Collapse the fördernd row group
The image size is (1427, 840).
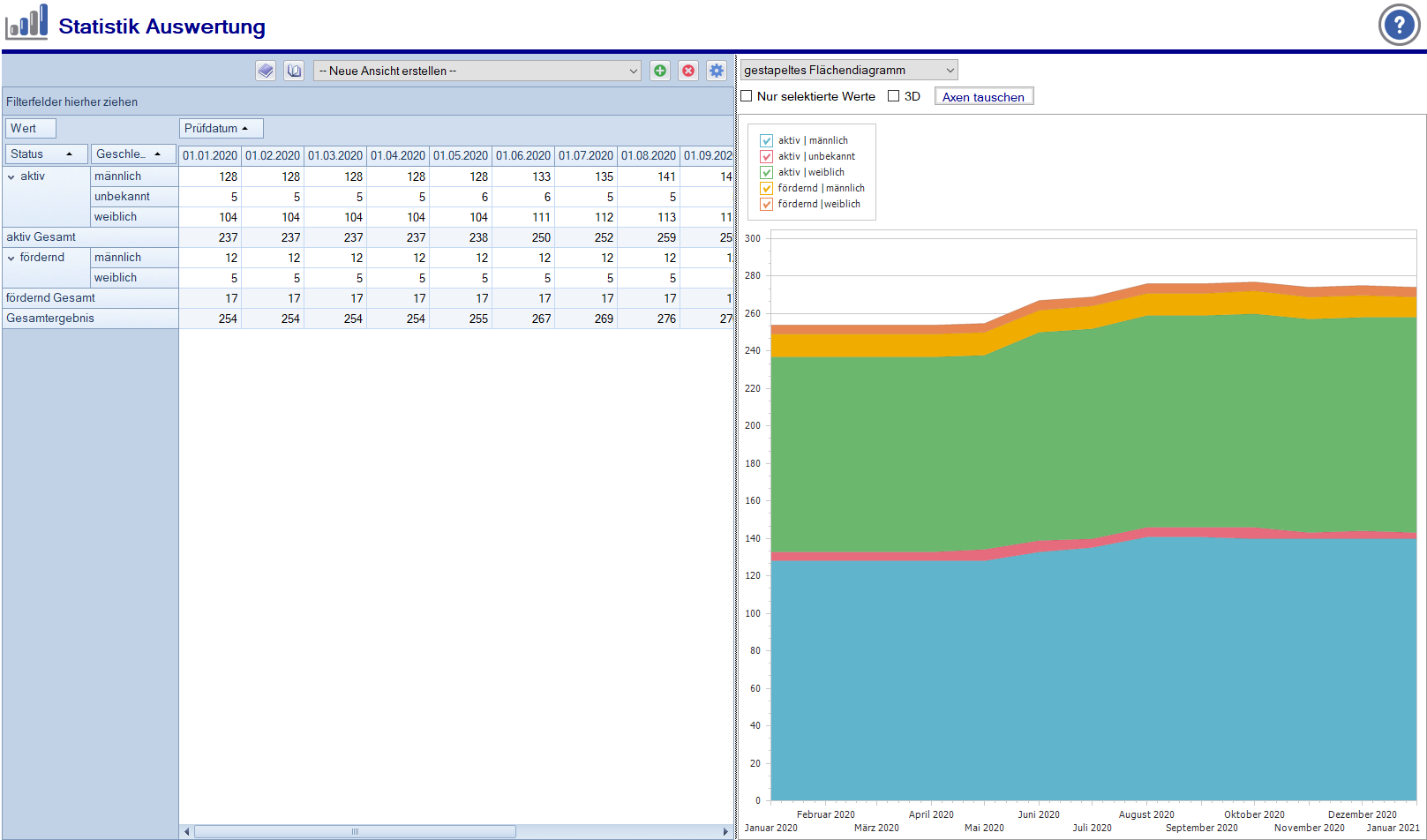(11, 258)
